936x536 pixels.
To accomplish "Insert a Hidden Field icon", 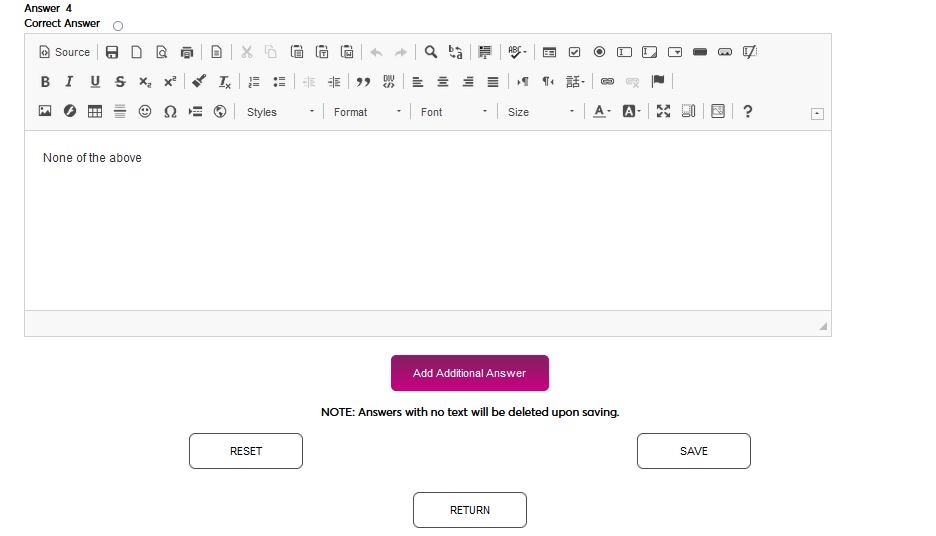I will click(x=750, y=52).
